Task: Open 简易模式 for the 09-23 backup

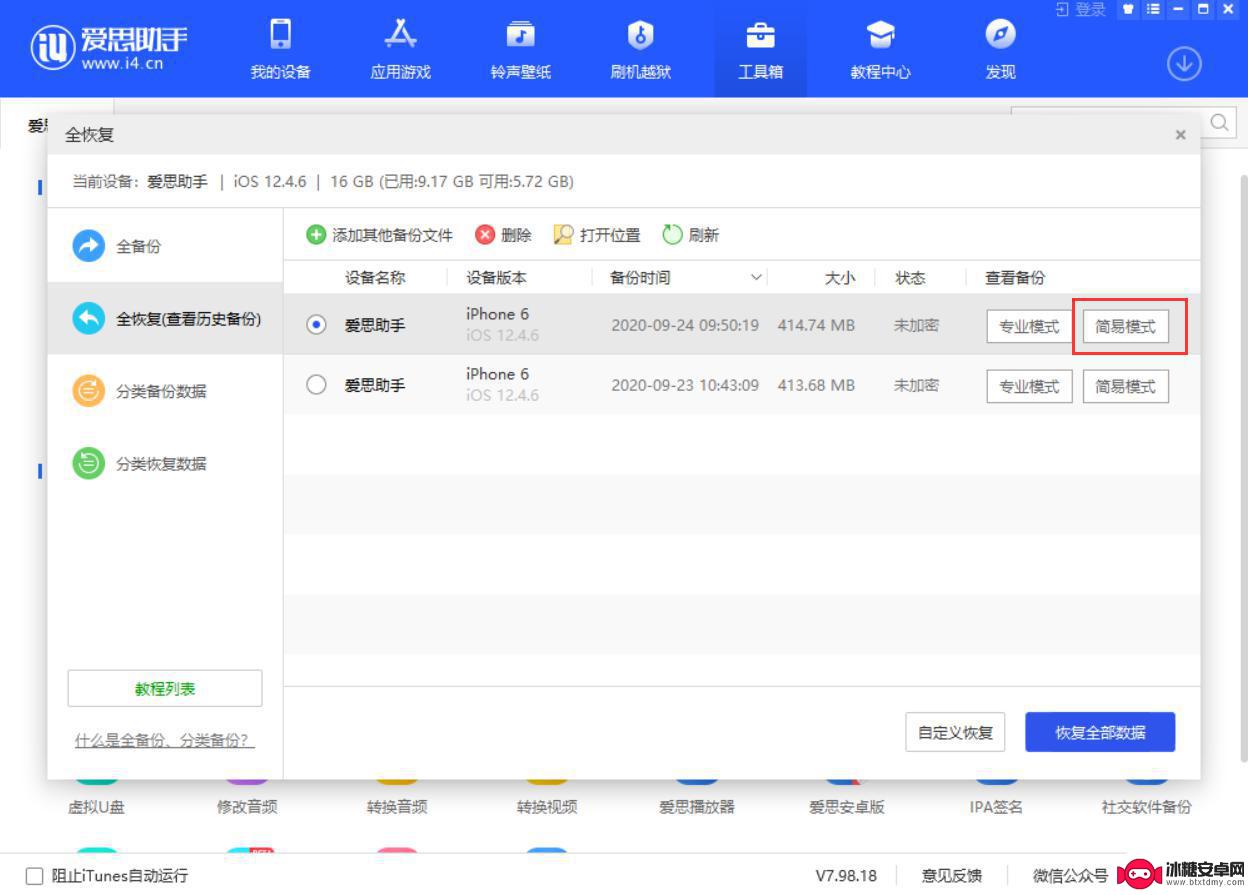Action: (x=1126, y=386)
